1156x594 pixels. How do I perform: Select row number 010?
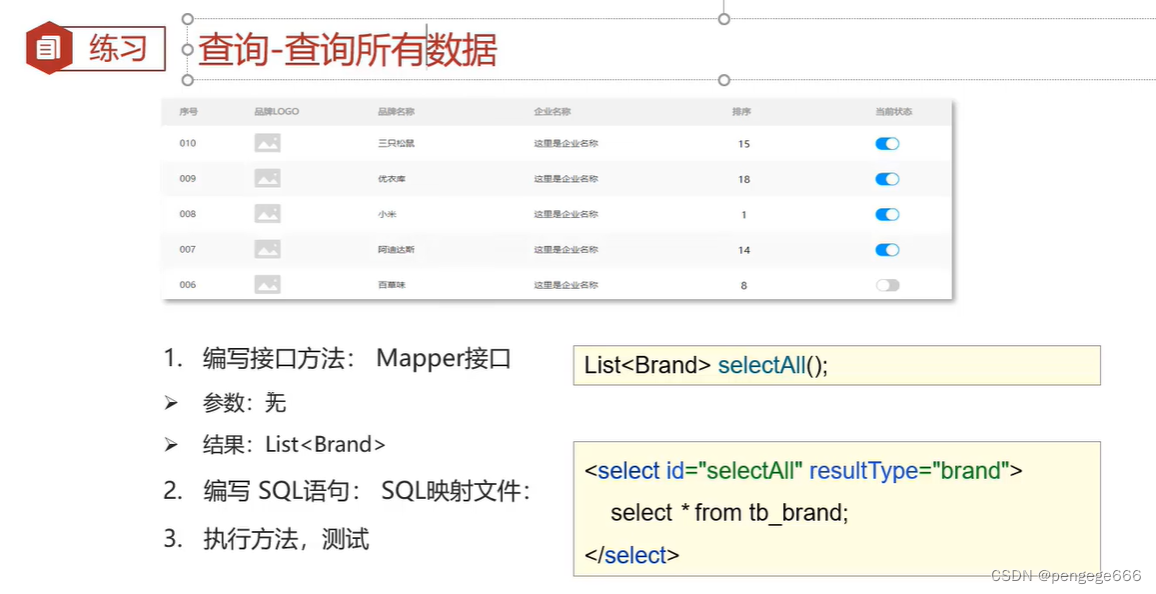tap(187, 143)
